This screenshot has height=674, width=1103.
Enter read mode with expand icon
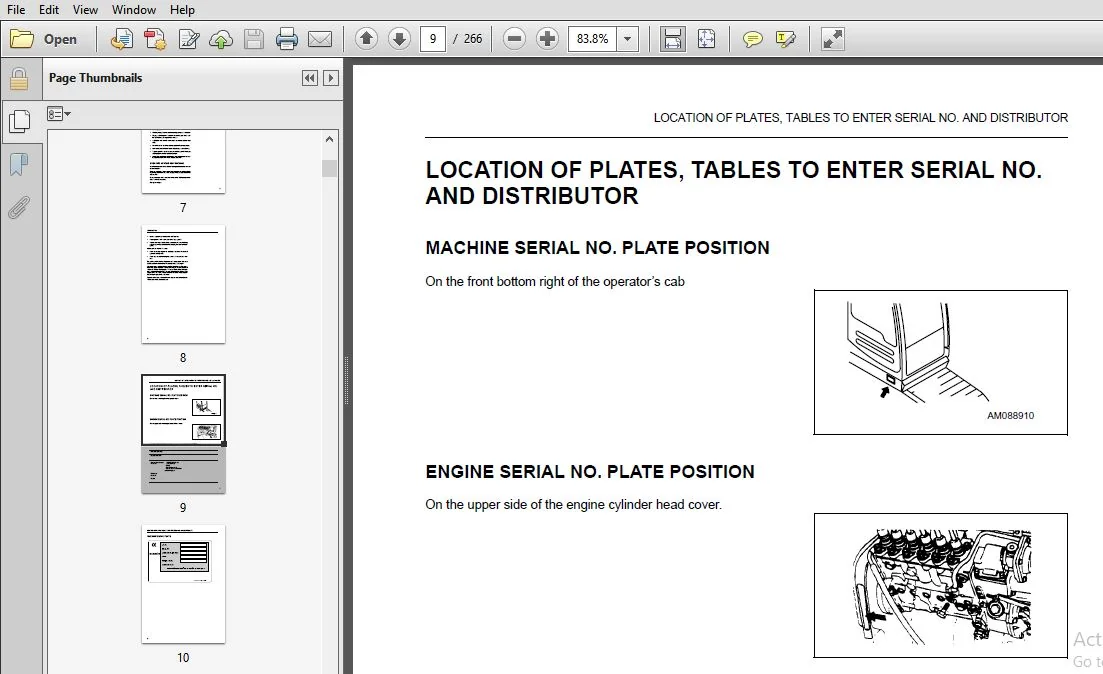832,39
